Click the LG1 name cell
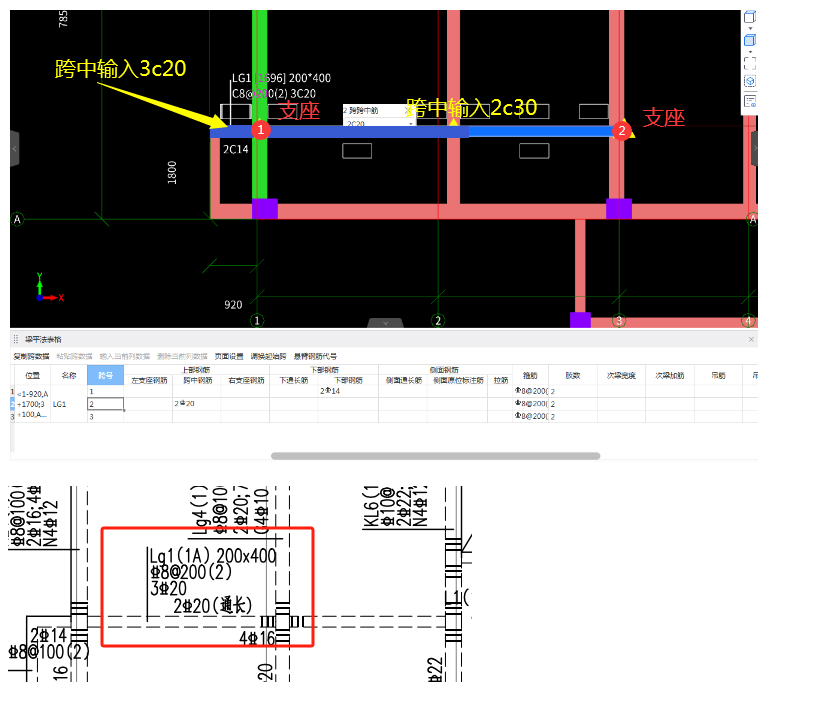 pos(69,404)
